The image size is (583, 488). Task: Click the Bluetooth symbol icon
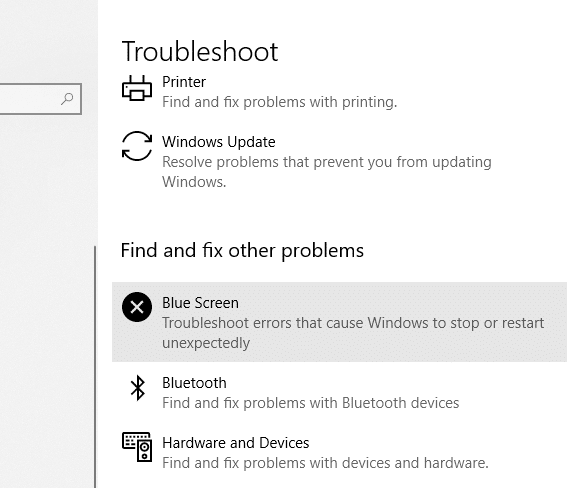tap(138, 388)
